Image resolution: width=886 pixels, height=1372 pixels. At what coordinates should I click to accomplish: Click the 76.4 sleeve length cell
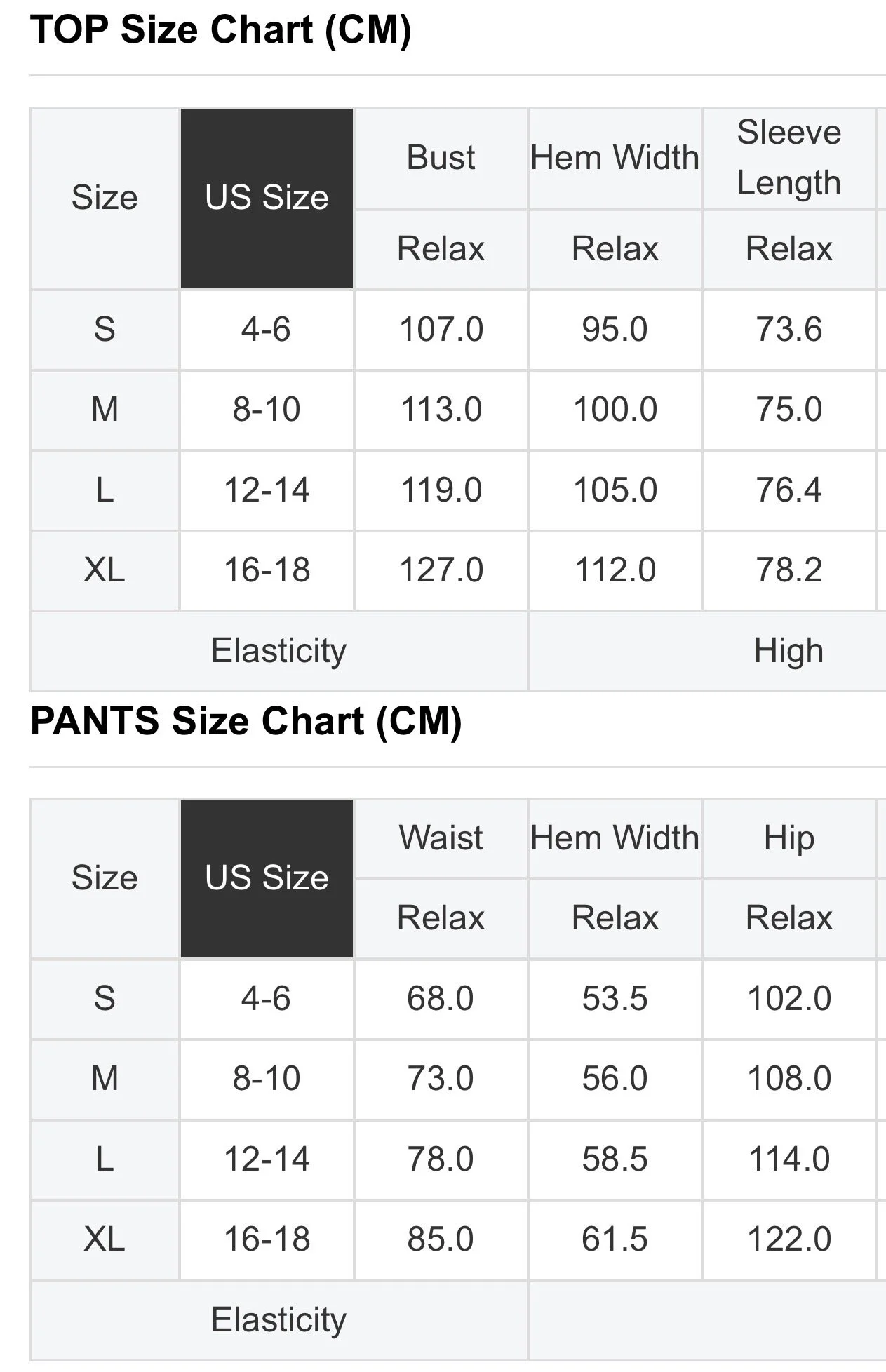788,490
